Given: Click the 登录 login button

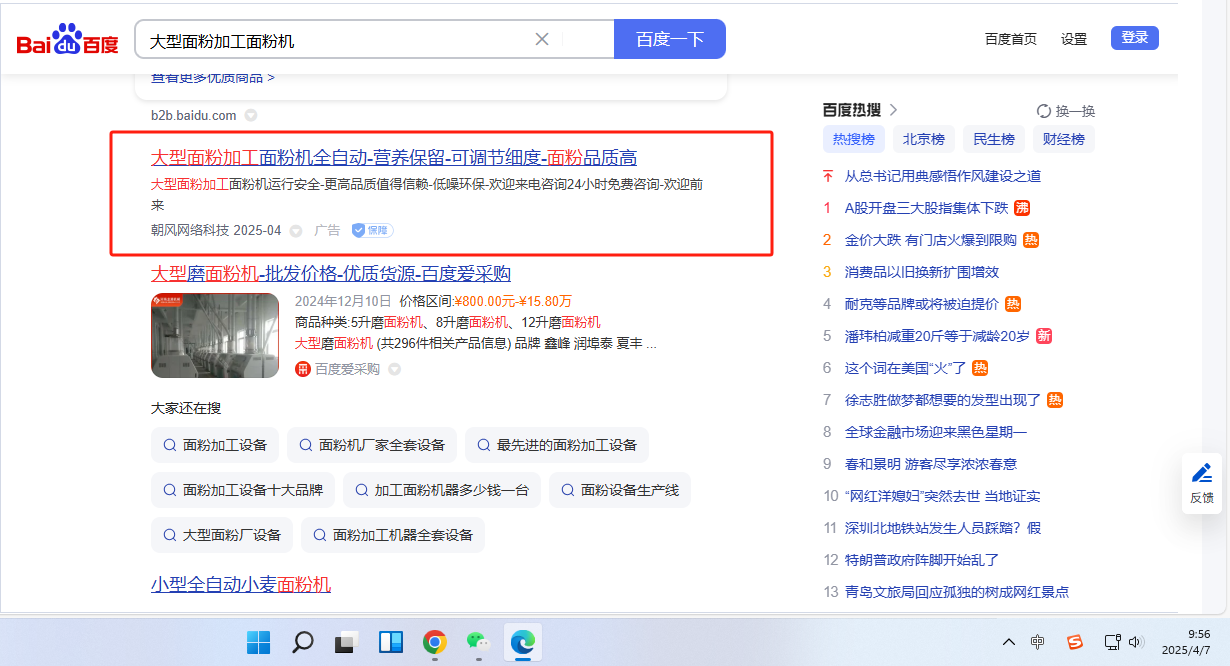Looking at the screenshot, I should tap(1134, 38).
